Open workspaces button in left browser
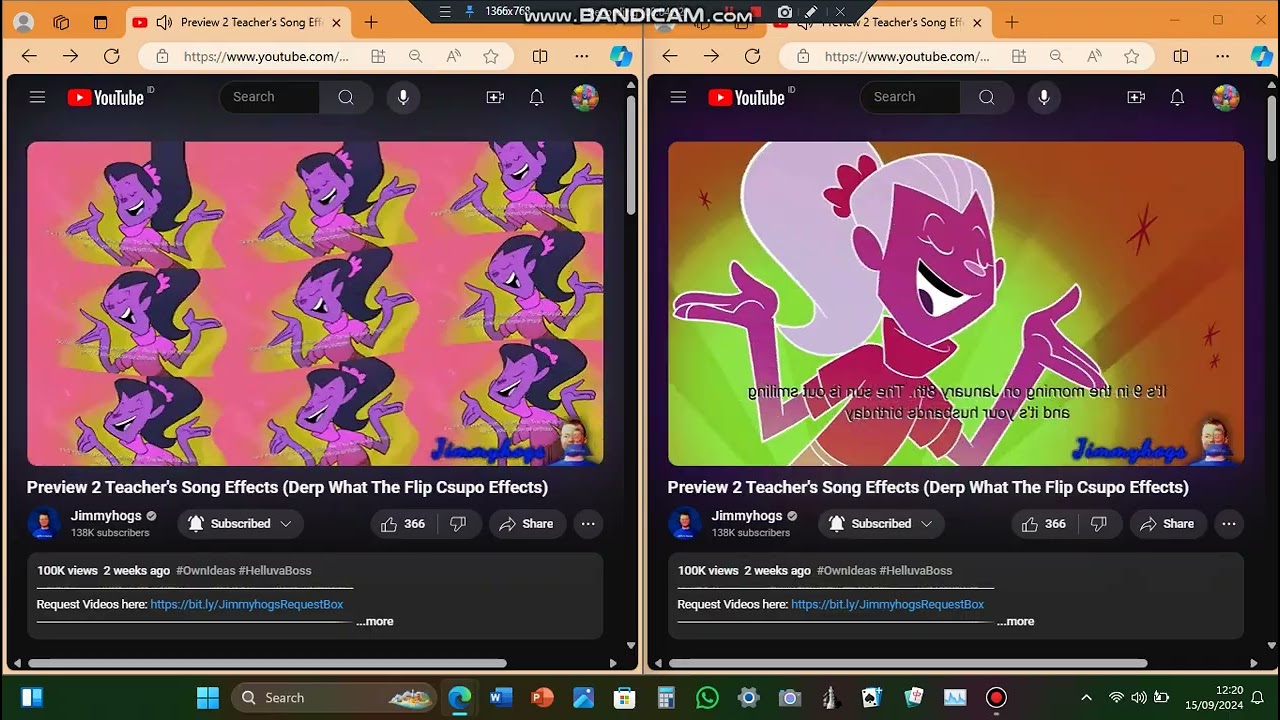 pos(61,22)
